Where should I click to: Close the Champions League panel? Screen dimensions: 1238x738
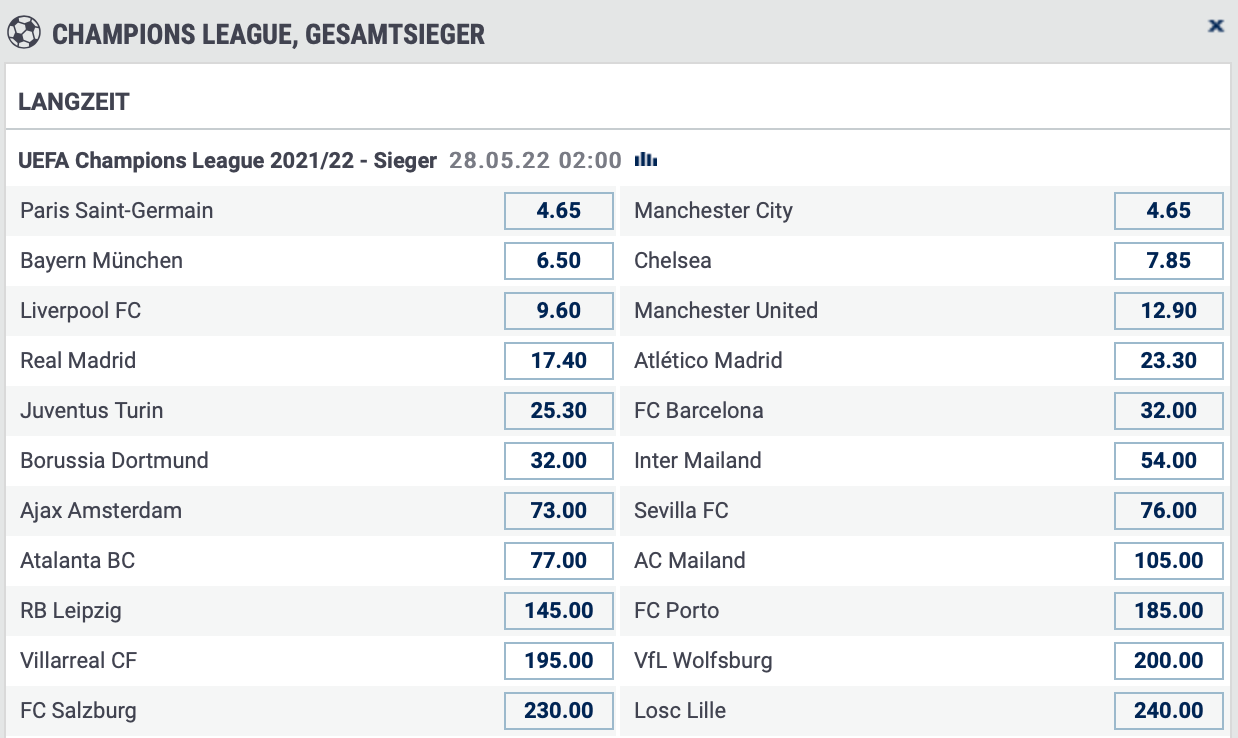(1216, 26)
